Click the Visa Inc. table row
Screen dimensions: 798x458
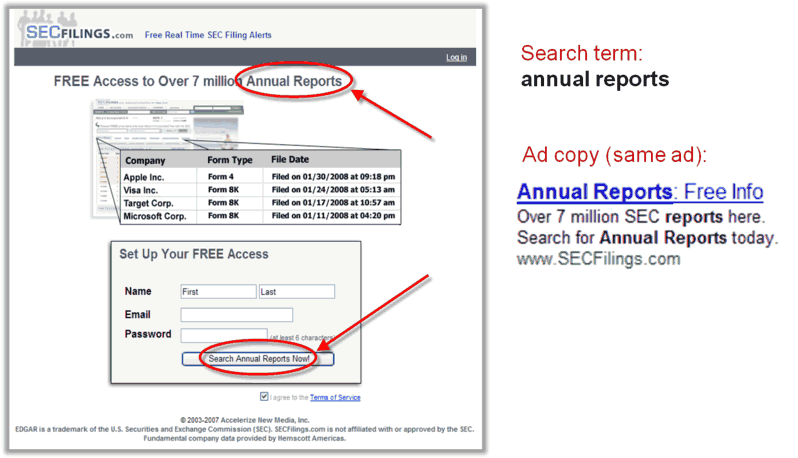260,190
